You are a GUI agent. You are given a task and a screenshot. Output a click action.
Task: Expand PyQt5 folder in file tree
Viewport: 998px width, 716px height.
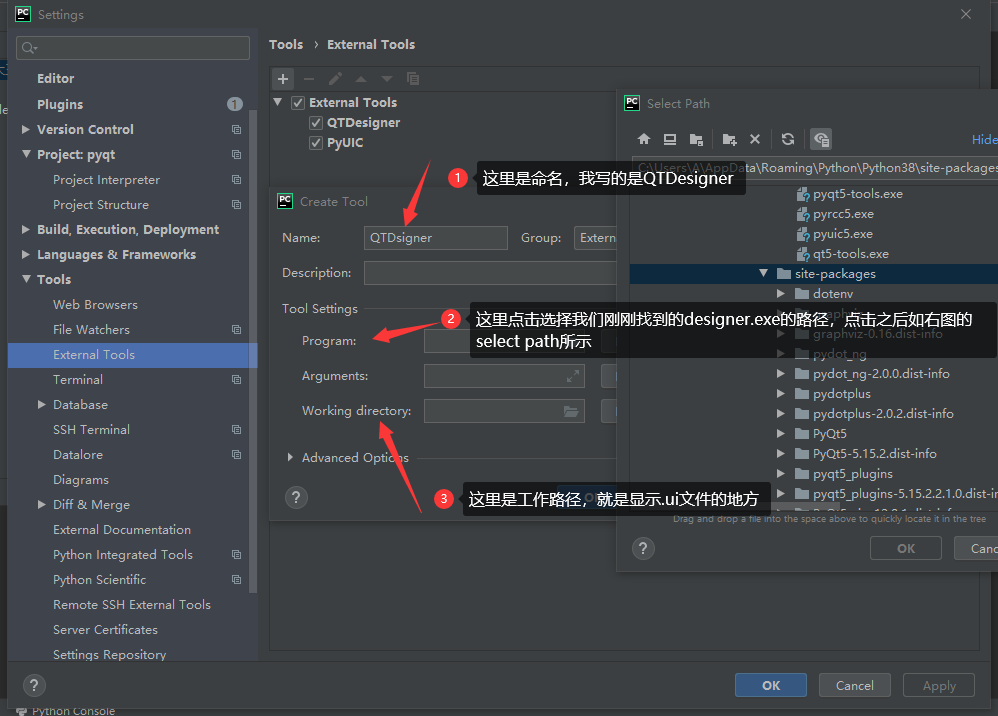781,433
